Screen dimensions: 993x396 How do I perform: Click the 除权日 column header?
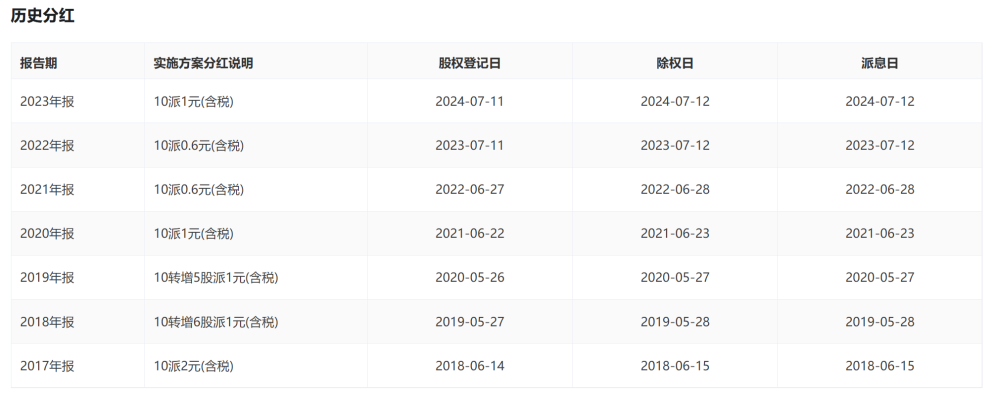click(675, 63)
